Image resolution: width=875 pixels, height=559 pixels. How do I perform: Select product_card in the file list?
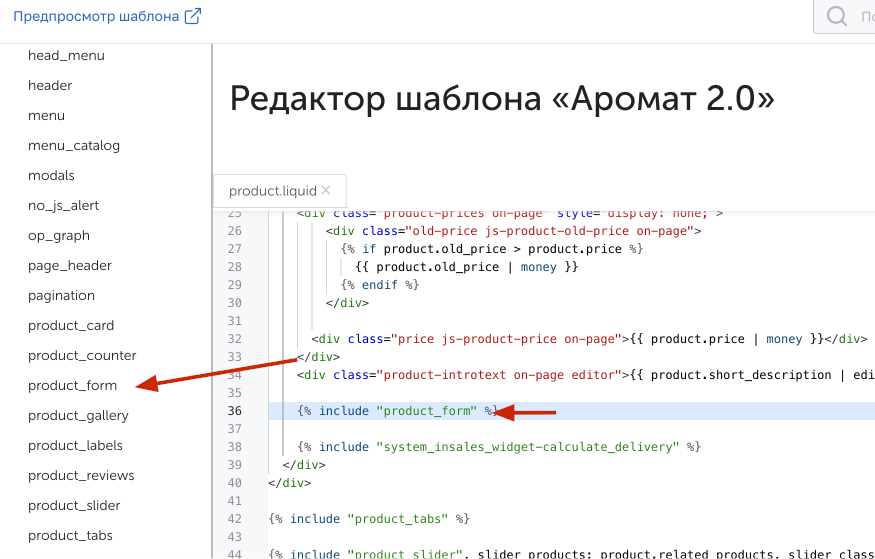click(71, 325)
